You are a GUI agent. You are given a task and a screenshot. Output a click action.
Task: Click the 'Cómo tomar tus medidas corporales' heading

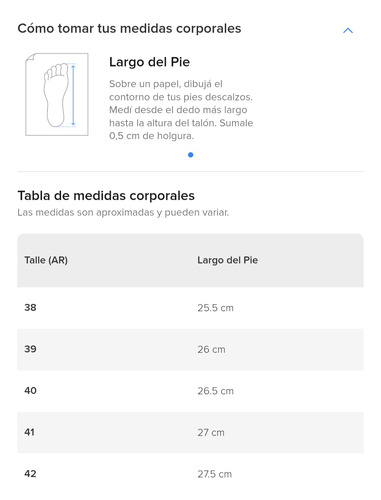click(x=129, y=29)
